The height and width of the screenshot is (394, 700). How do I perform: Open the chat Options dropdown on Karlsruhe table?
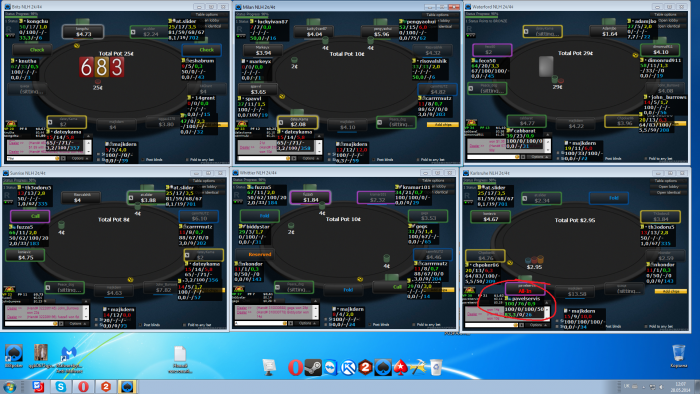pos(538,325)
